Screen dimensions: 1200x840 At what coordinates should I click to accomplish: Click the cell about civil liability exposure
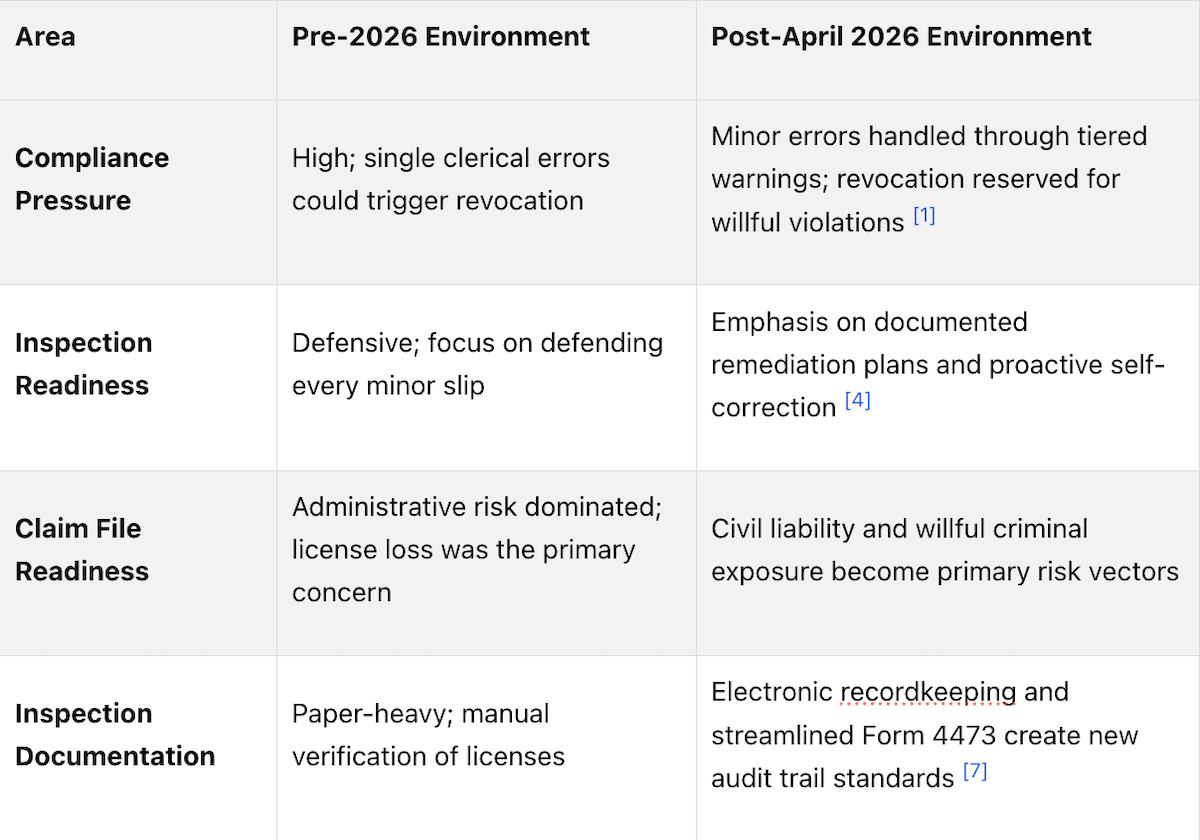coord(948,563)
